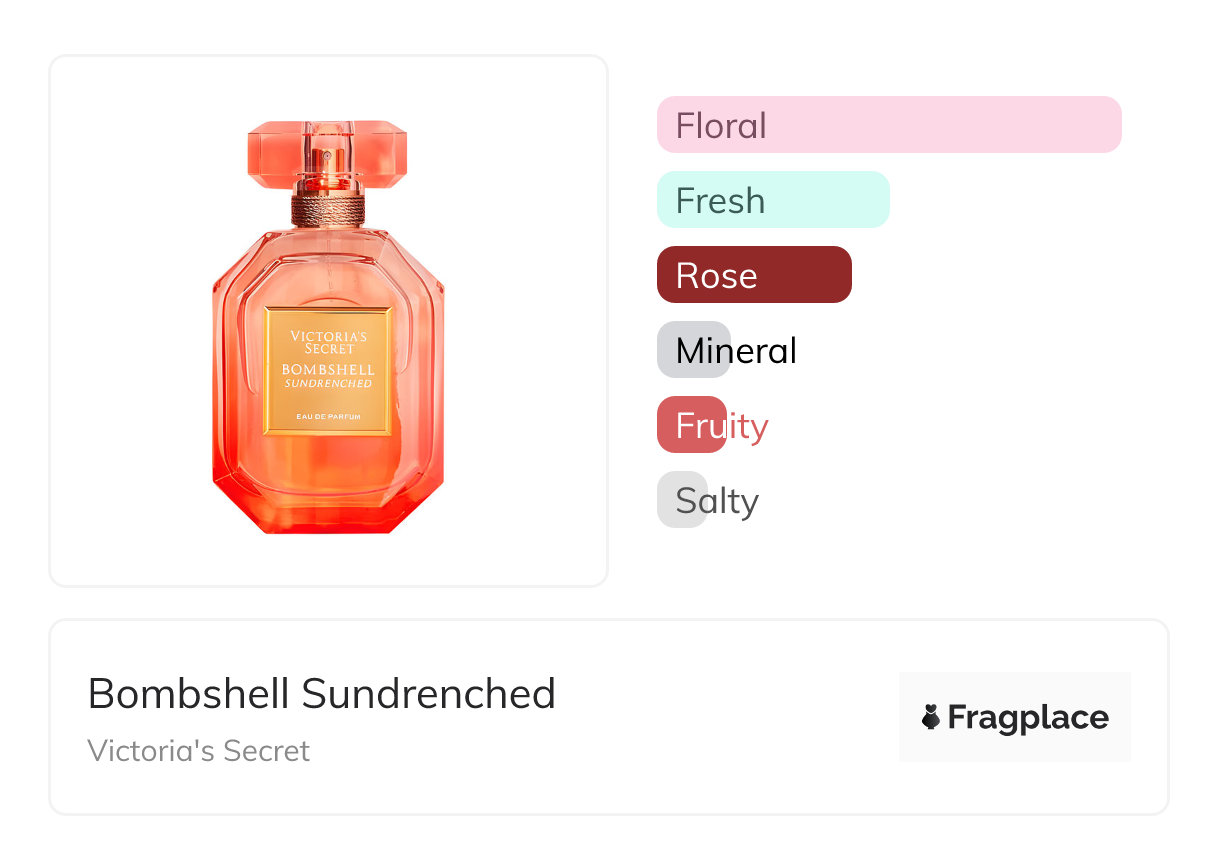Open the perfume bottle product photo
The width and height of the screenshot is (1218, 864).
pos(328,320)
